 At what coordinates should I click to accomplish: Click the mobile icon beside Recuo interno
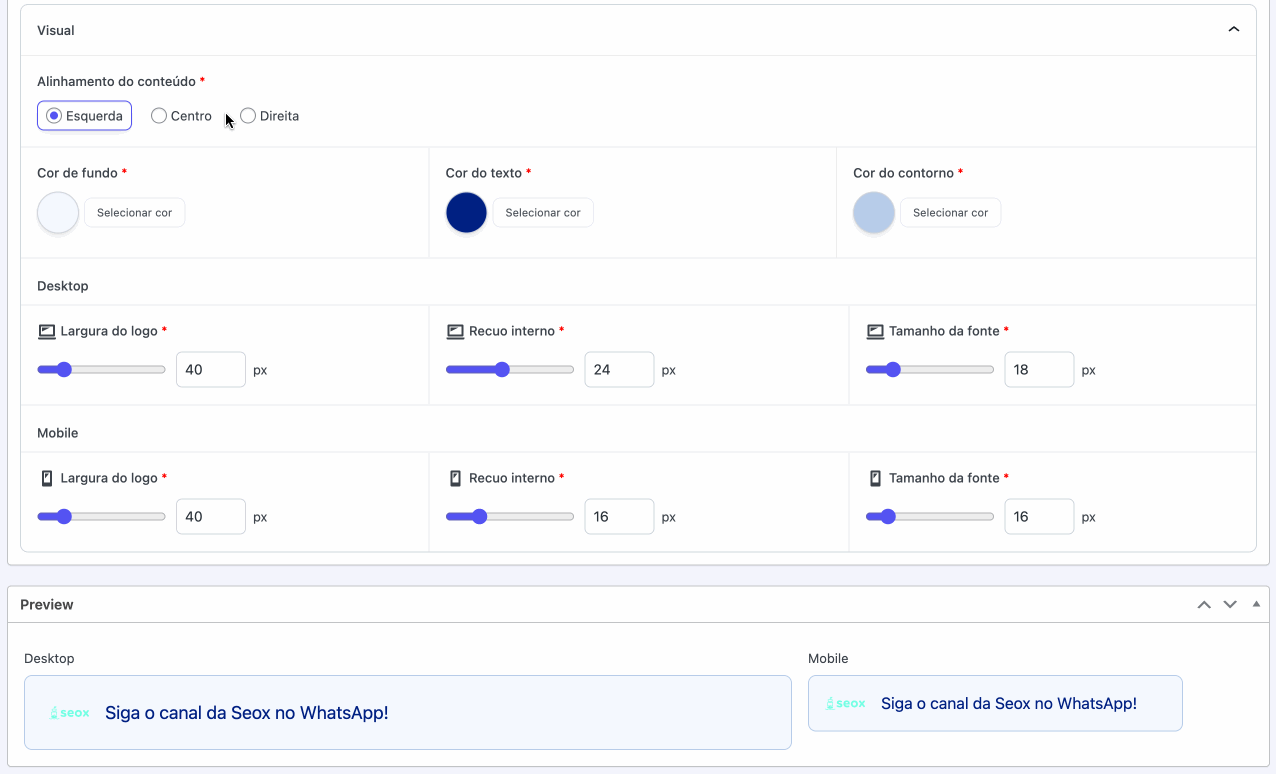coord(455,478)
